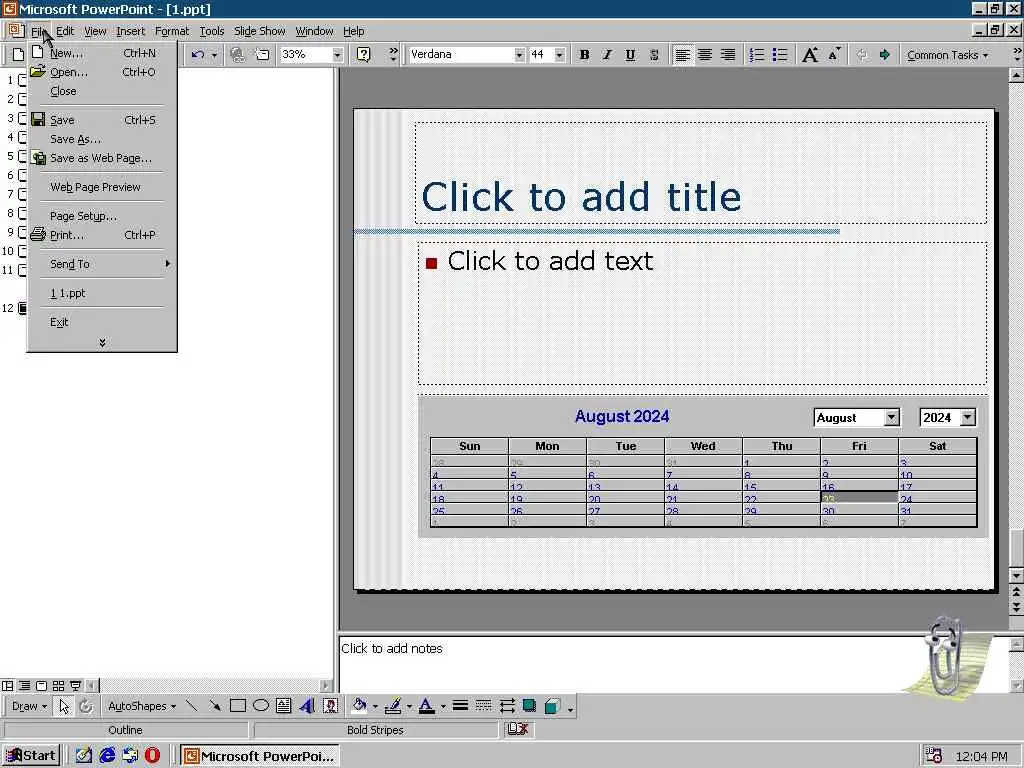This screenshot has height=768, width=1024.
Task: Click the Start button
Action: point(31,756)
